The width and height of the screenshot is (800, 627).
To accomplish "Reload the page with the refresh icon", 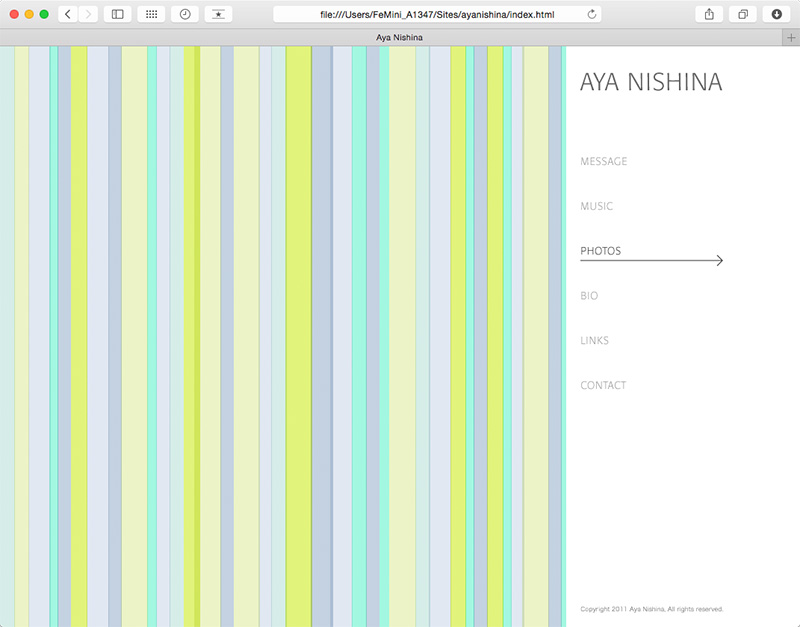I will [x=591, y=14].
